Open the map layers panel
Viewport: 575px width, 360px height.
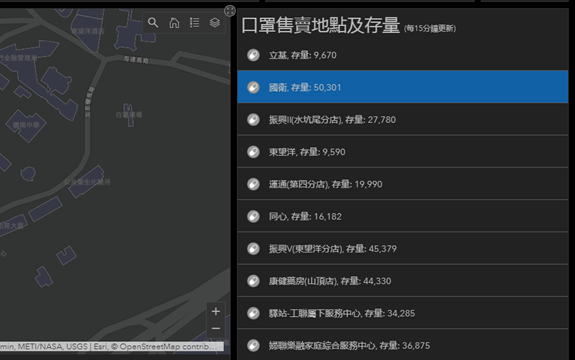pos(215,23)
